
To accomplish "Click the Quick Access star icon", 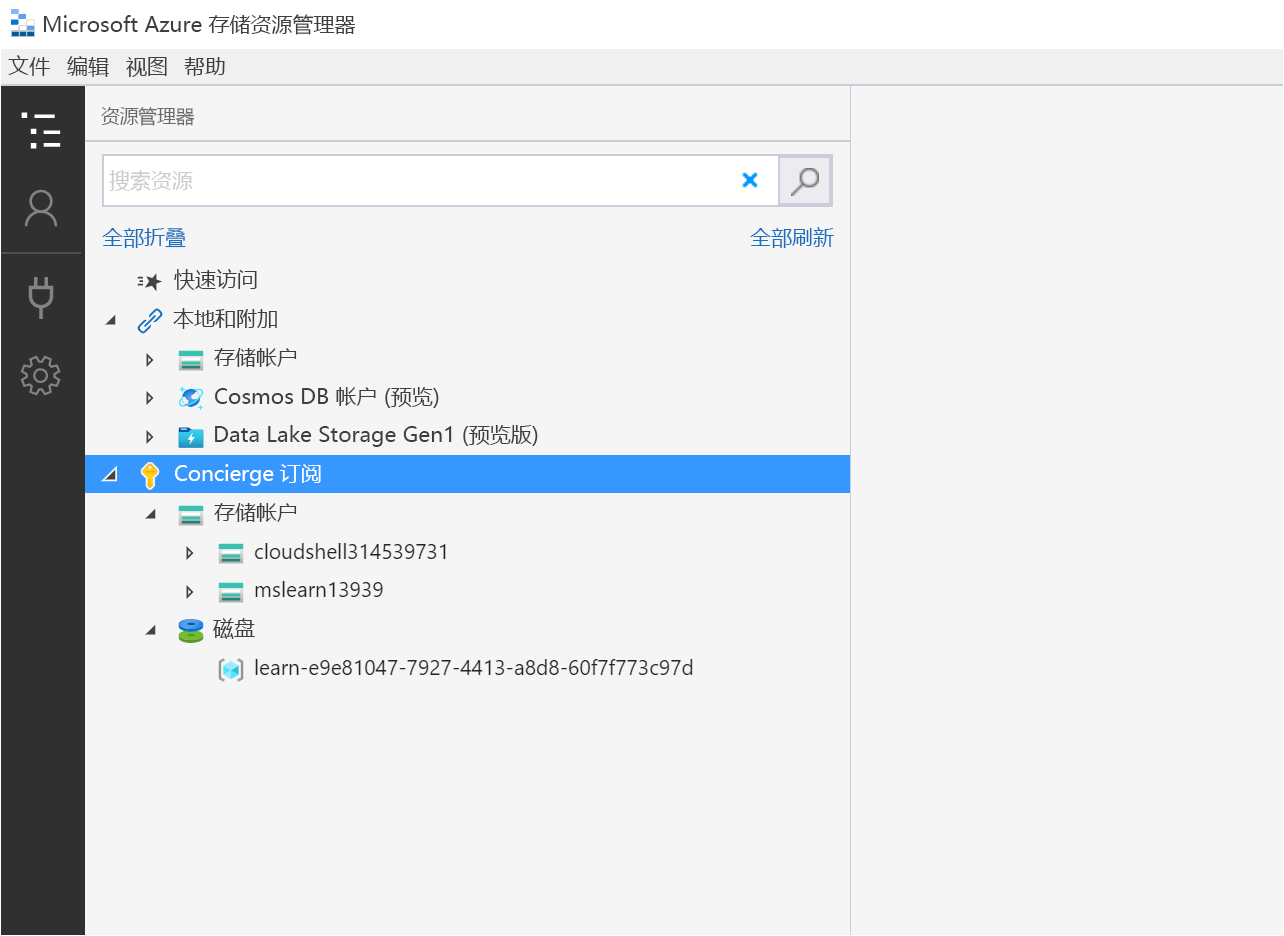I will tap(150, 281).
